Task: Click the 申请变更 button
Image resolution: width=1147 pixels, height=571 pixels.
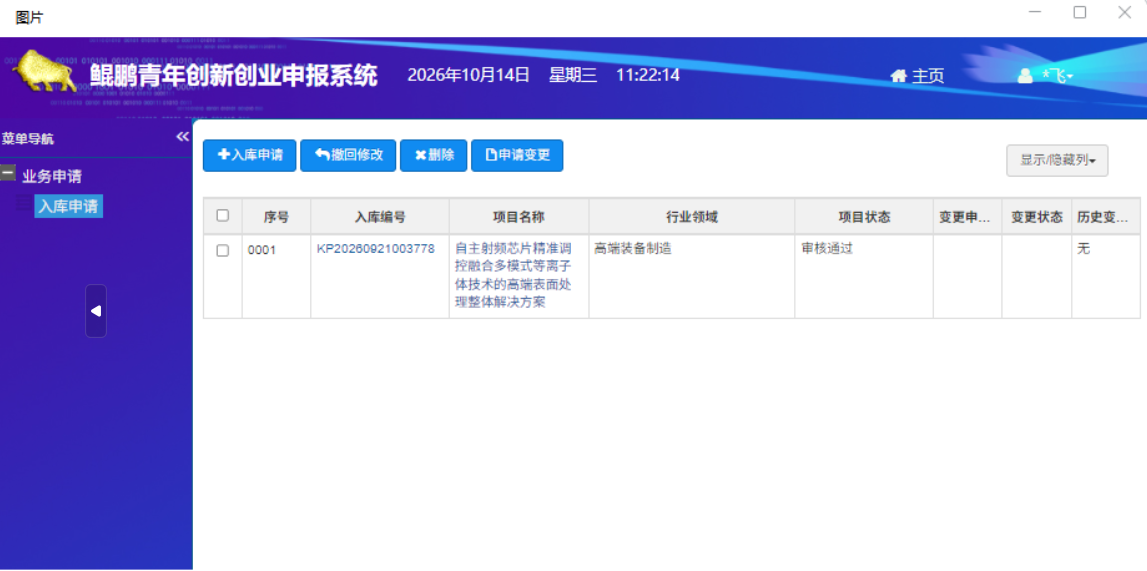Action: pyautogui.click(x=517, y=155)
